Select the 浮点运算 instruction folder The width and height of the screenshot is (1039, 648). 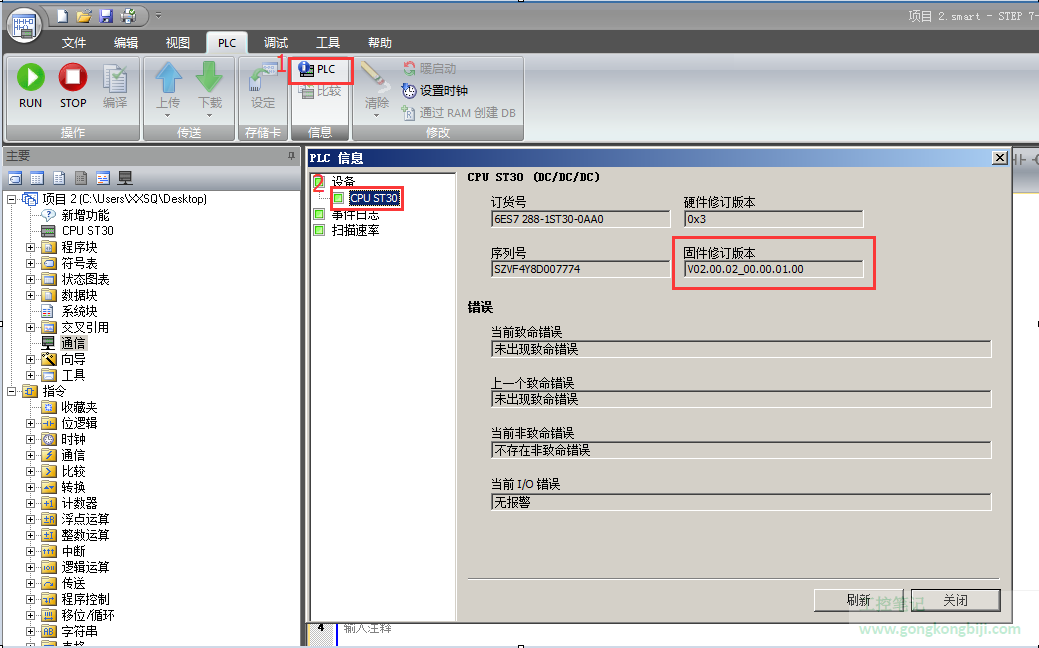tap(85, 519)
